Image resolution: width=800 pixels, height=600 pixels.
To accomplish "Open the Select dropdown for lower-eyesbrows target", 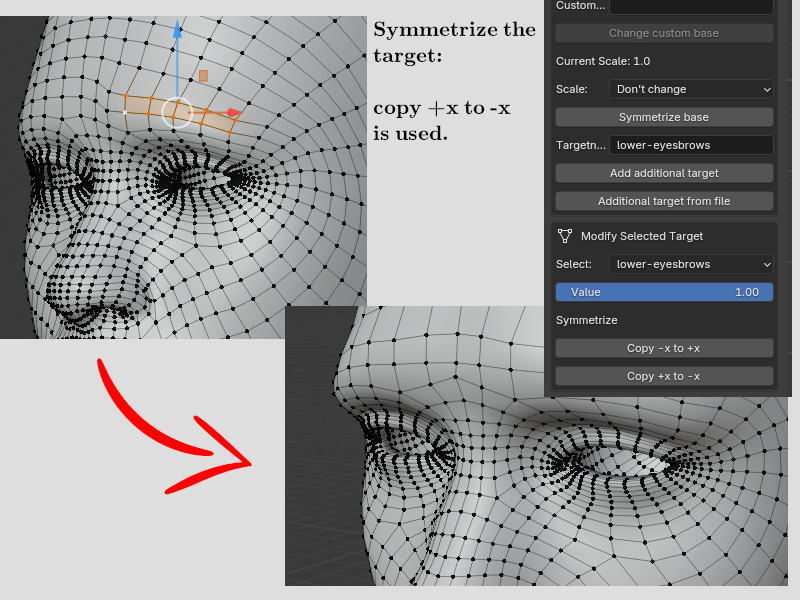I will click(x=691, y=264).
